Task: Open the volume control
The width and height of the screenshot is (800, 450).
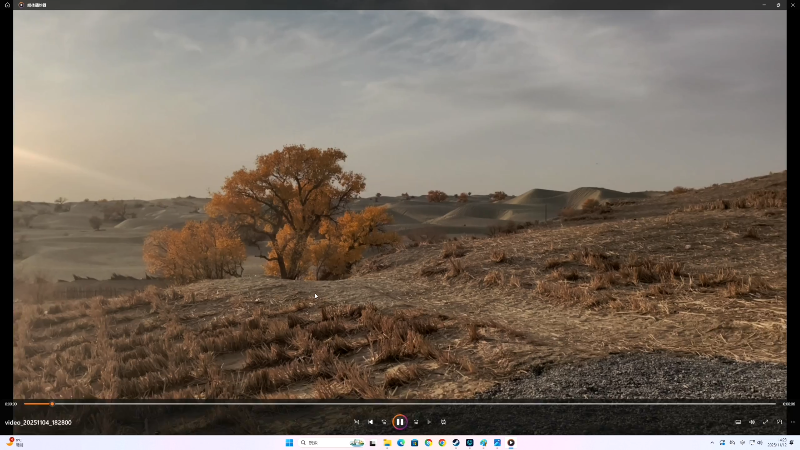Action: click(x=752, y=422)
